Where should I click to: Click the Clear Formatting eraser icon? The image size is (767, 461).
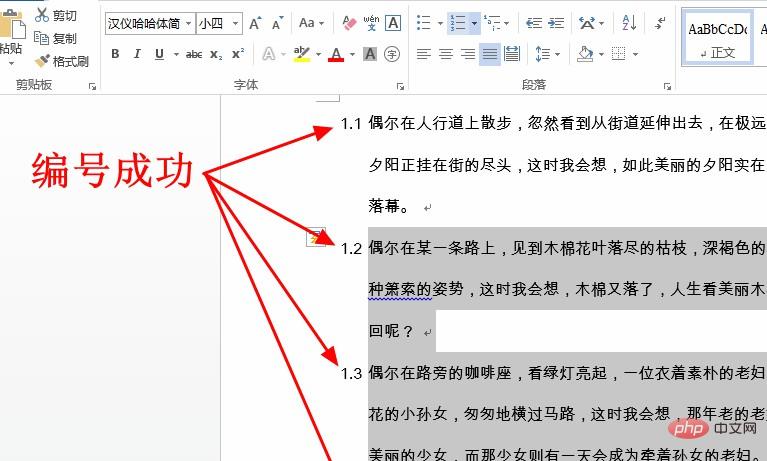(349, 22)
